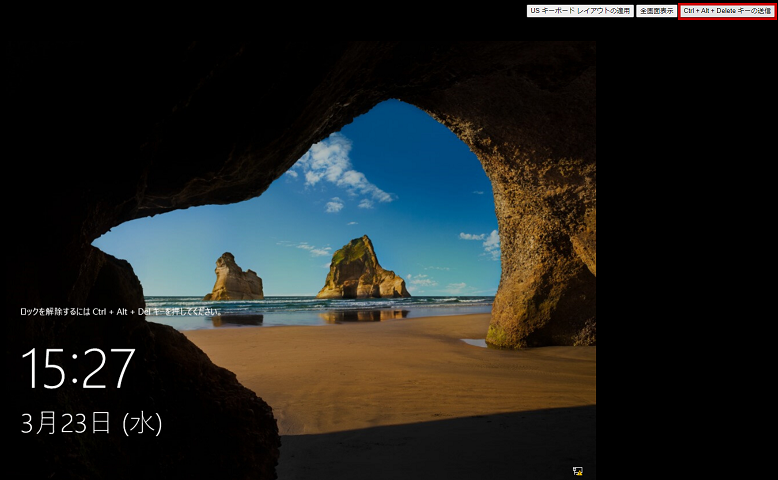Click the 15:27 lock screen clock
Viewport: 778px width, 480px height.
tap(78, 369)
